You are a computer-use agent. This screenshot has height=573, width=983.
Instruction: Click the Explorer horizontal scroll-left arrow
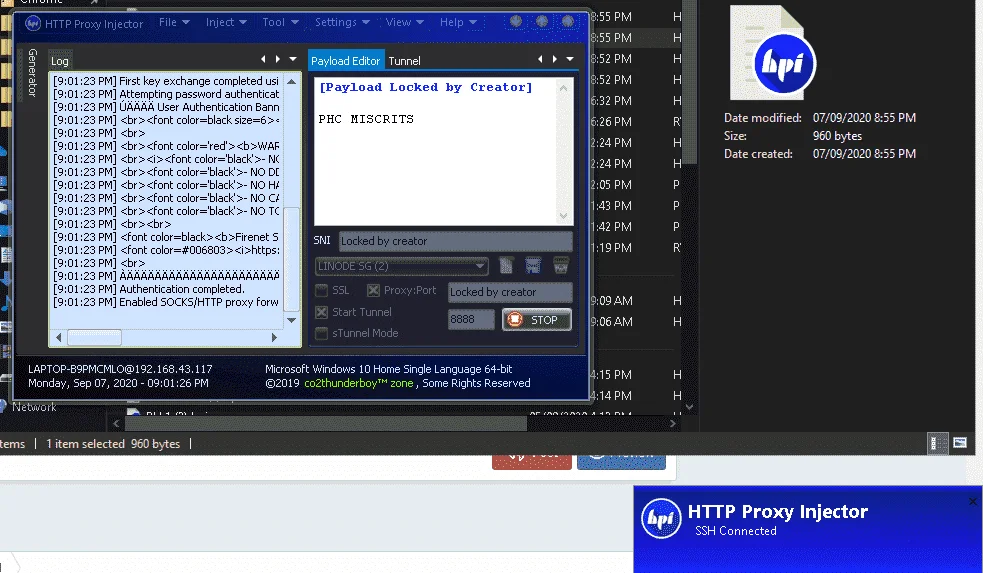(x=116, y=423)
